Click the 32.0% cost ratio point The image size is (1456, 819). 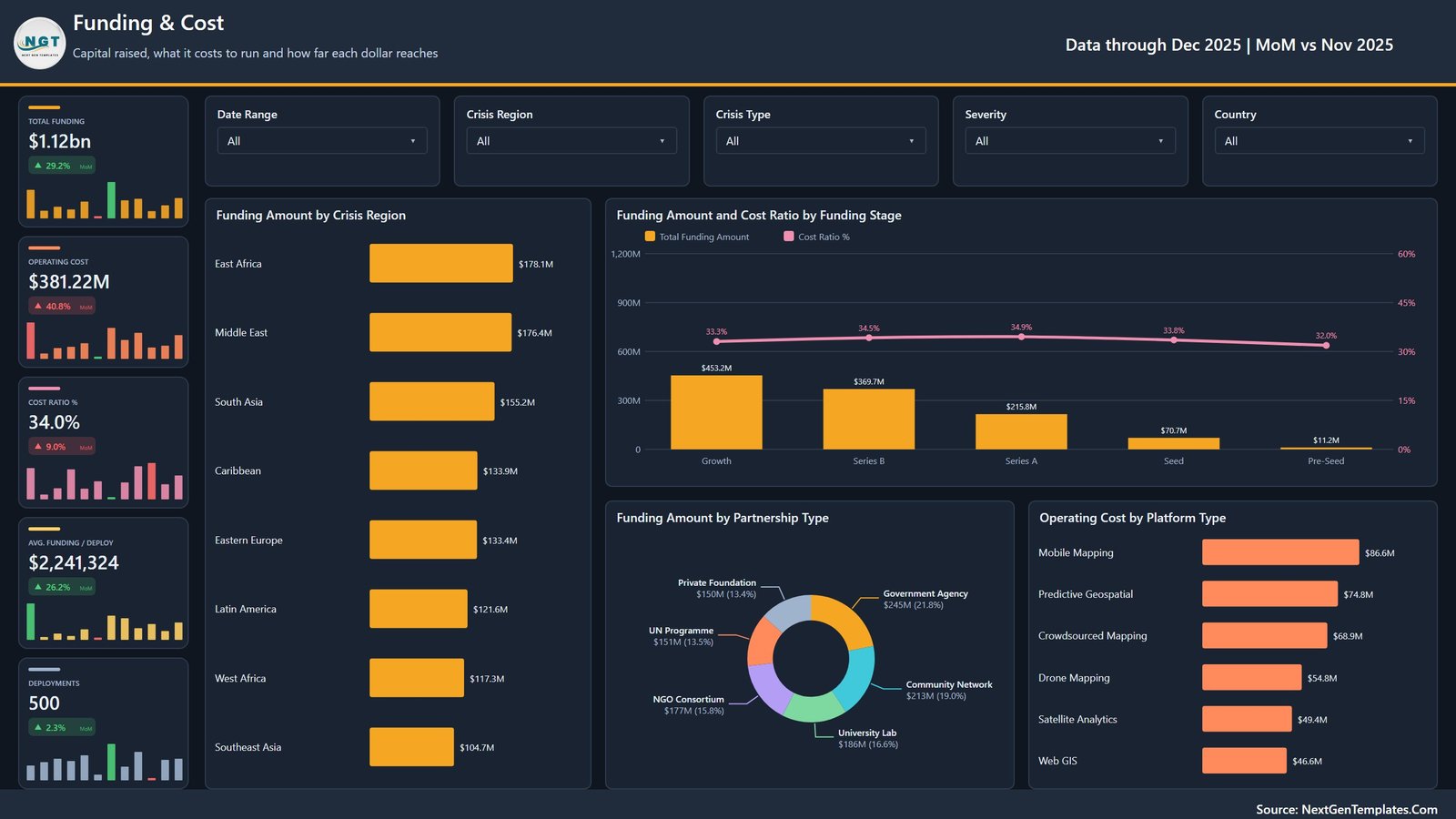coord(1326,345)
